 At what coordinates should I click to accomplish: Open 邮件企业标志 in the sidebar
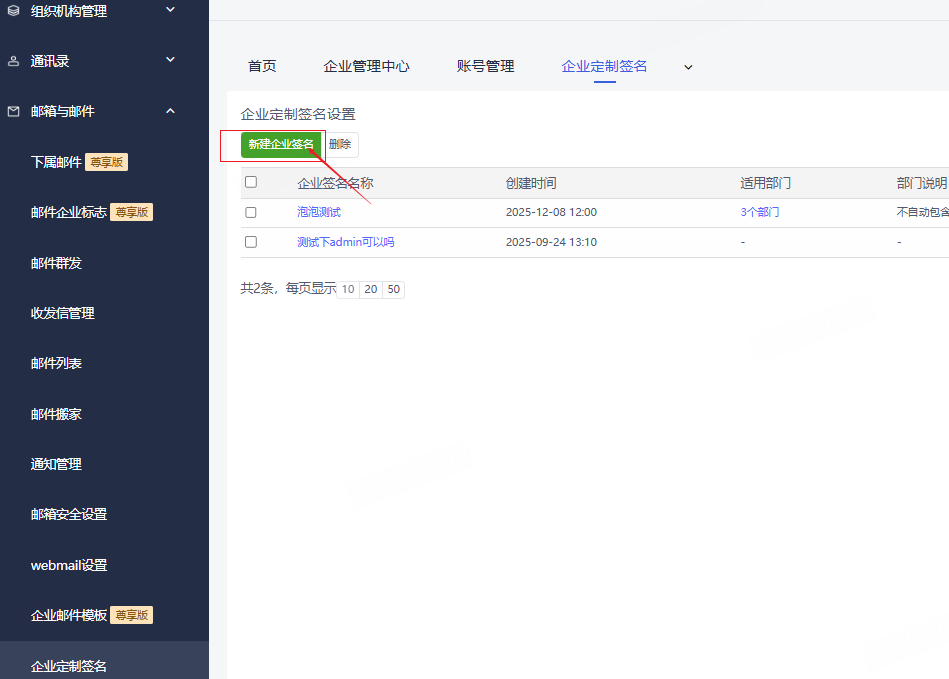tap(68, 212)
